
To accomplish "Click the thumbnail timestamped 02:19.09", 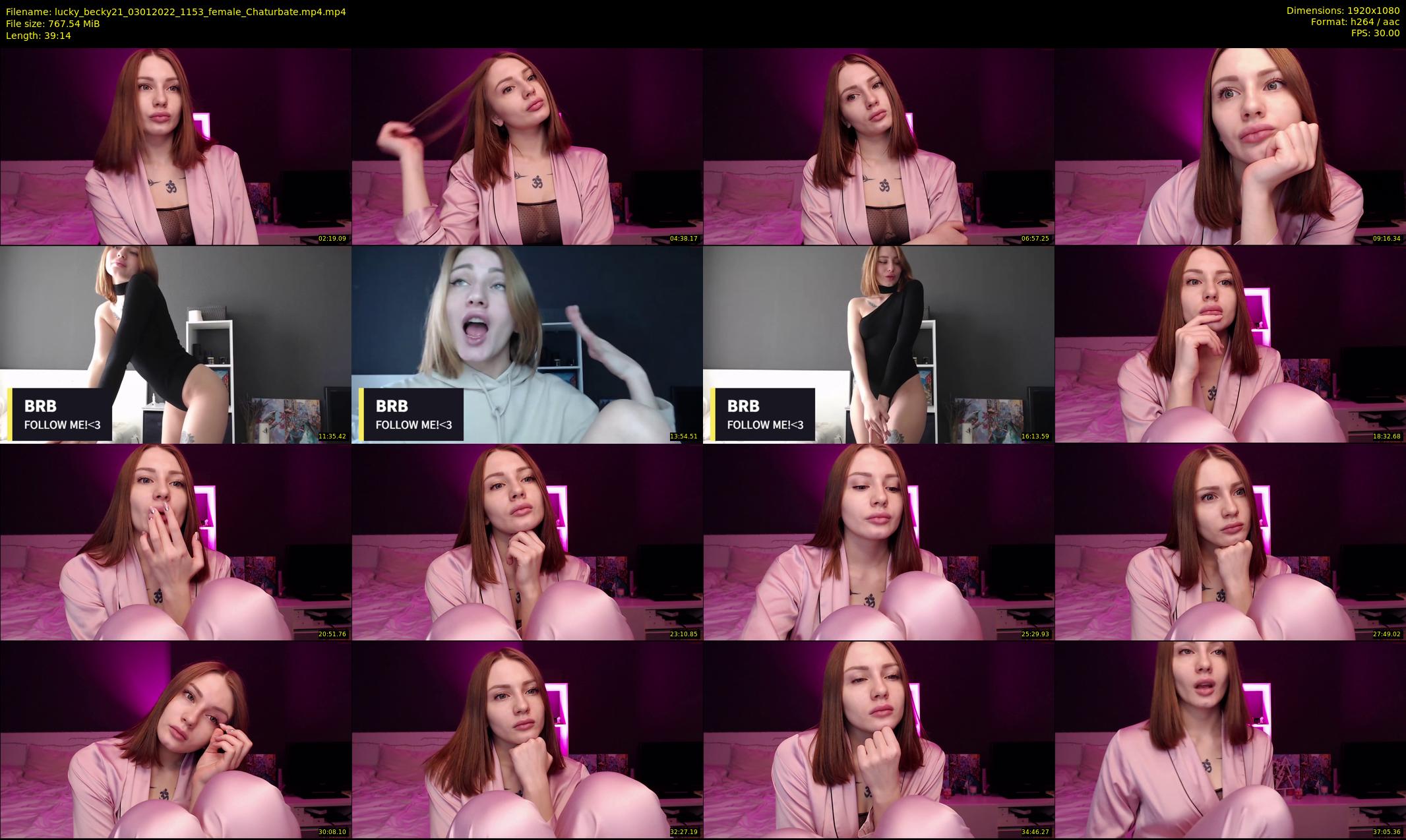I will point(175,146).
